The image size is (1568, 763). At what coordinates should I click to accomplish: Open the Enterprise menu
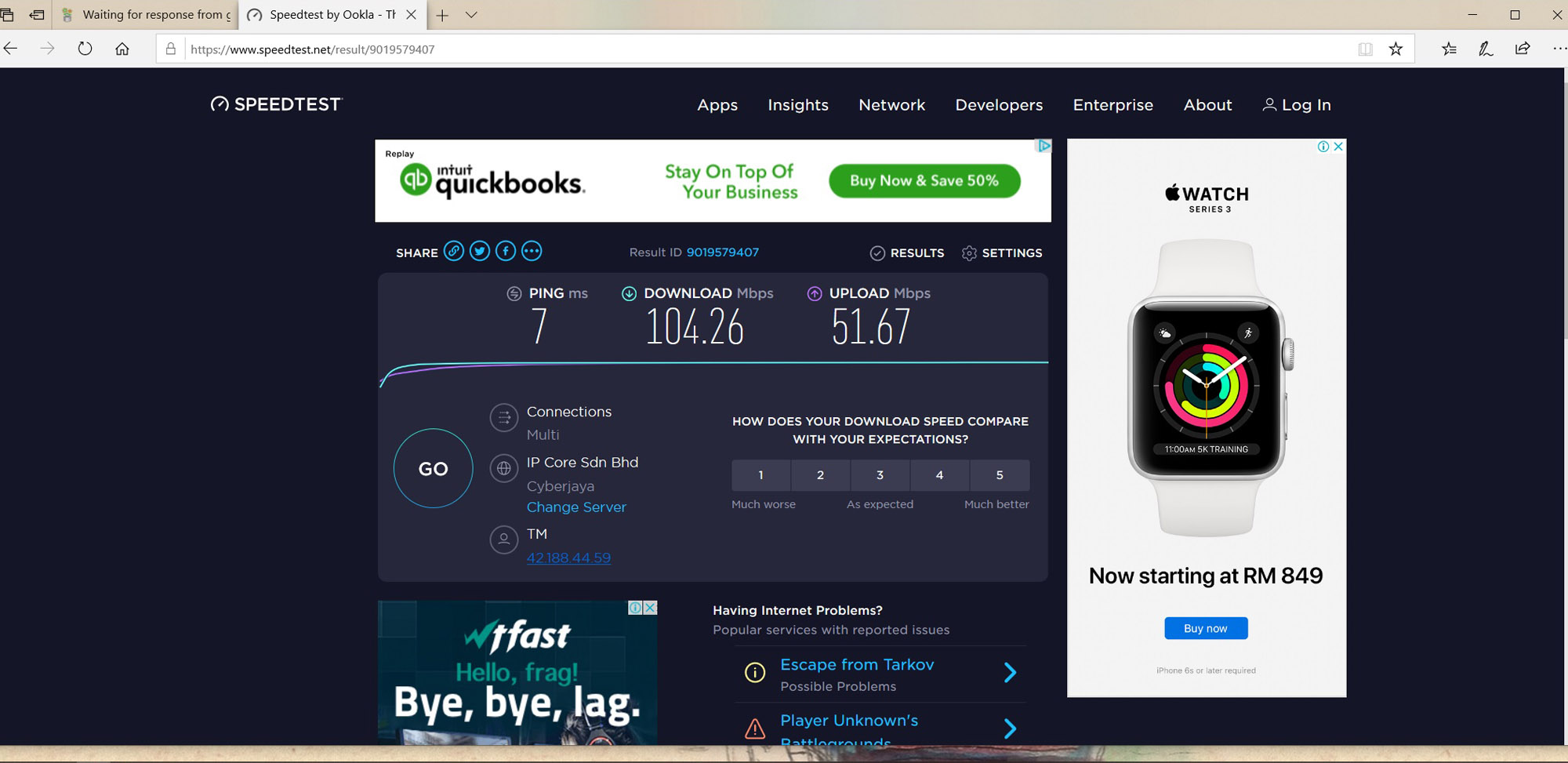point(1112,105)
